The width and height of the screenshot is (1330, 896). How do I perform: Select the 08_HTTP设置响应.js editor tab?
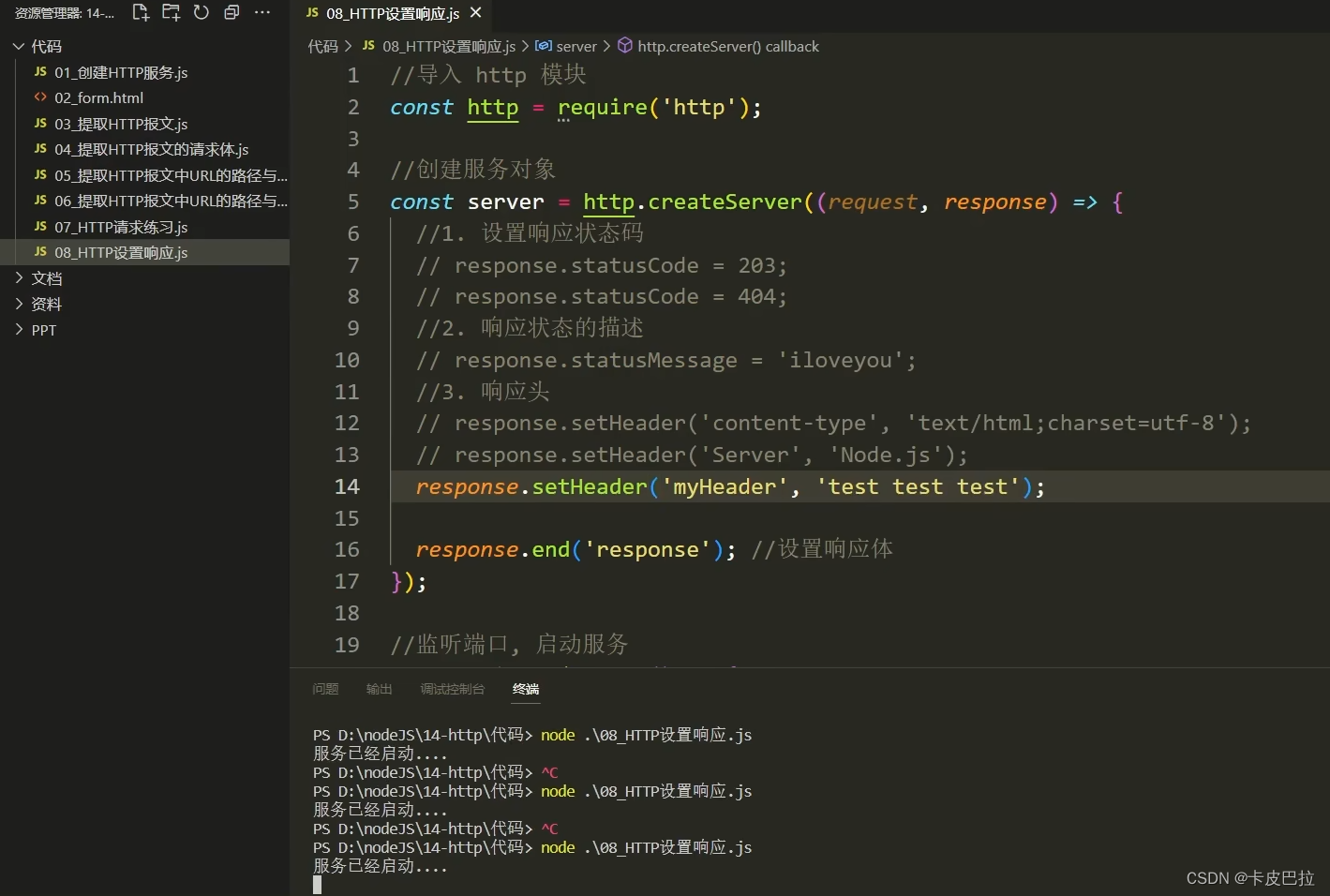coord(393,13)
